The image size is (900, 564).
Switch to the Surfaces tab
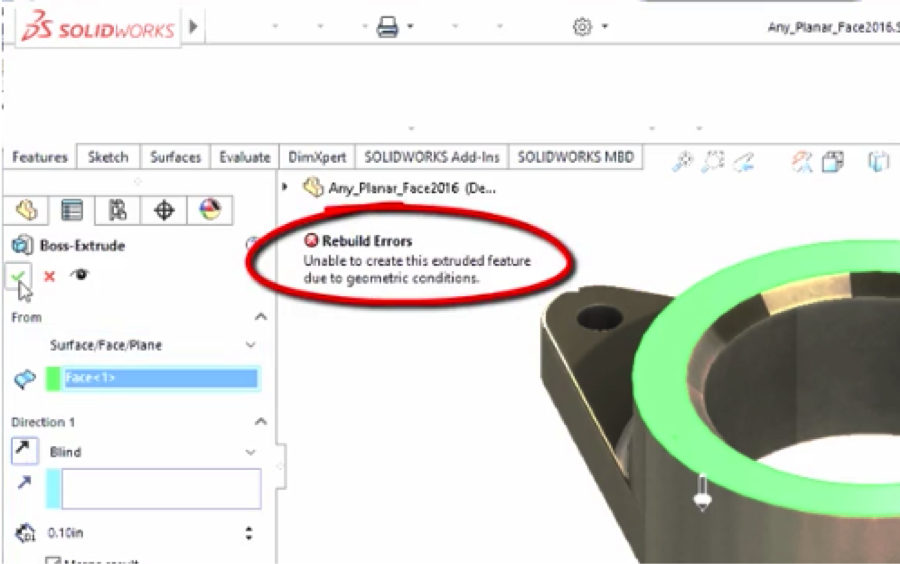(176, 157)
